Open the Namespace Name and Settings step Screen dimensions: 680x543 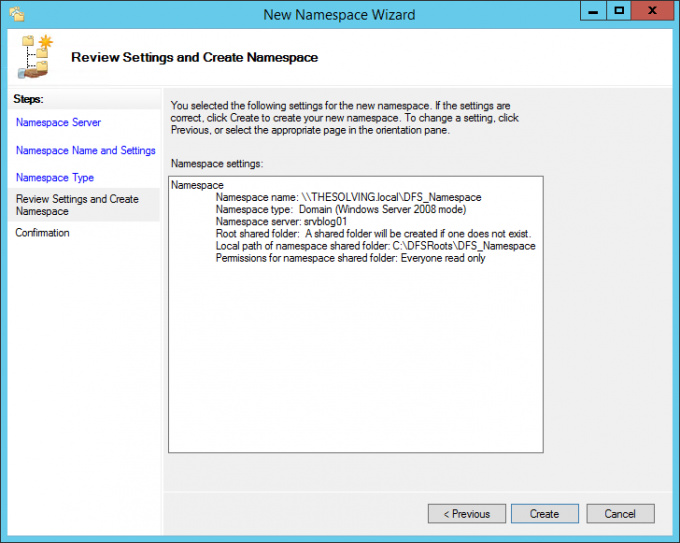pyautogui.click(x=85, y=150)
